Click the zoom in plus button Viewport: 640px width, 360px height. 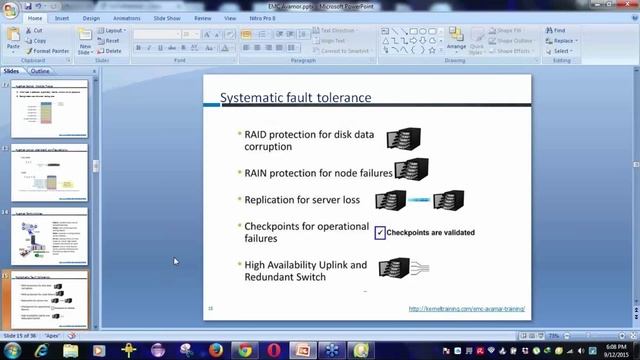pos(622,336)
